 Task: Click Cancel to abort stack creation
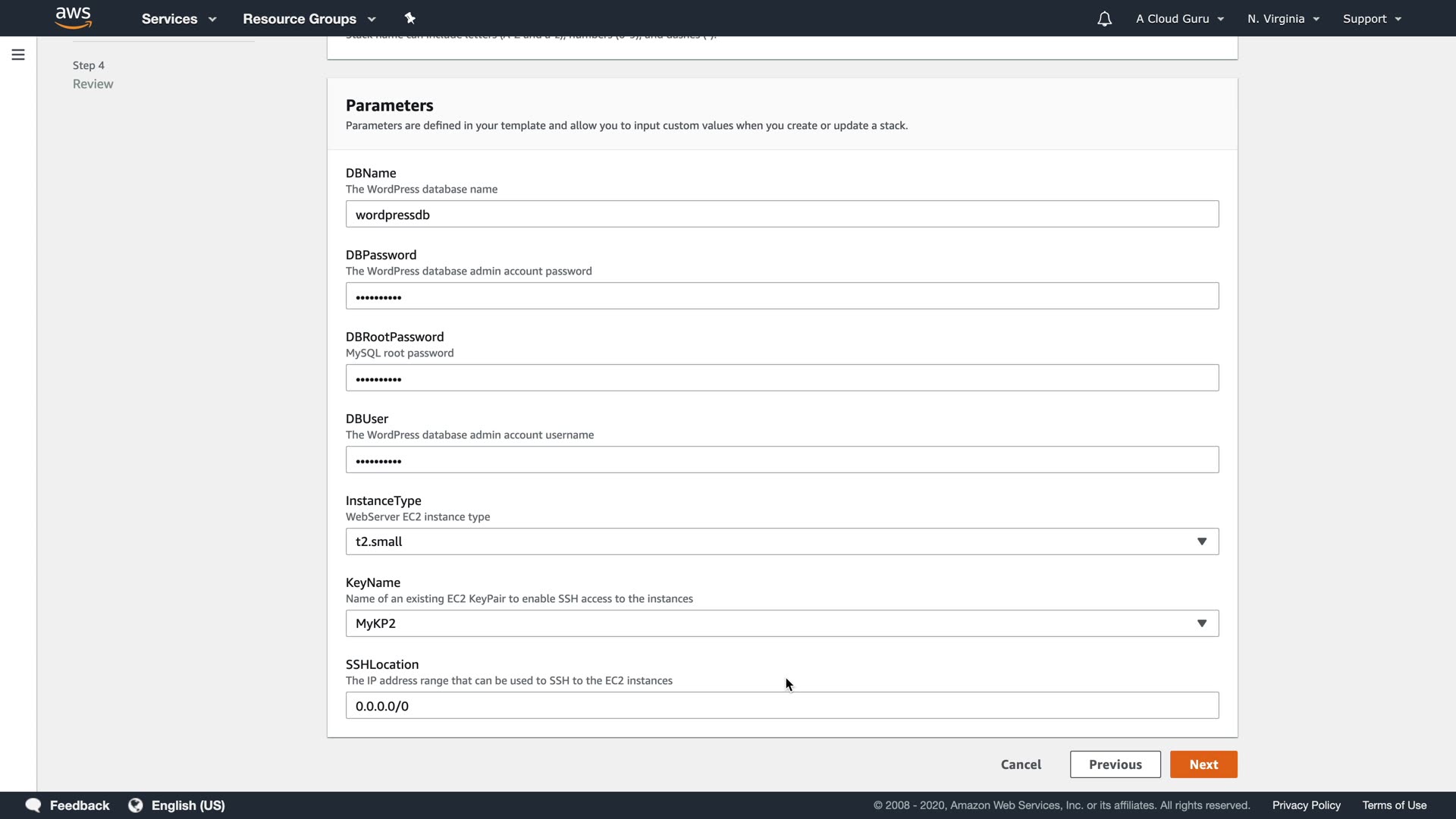pos(1021,764)
